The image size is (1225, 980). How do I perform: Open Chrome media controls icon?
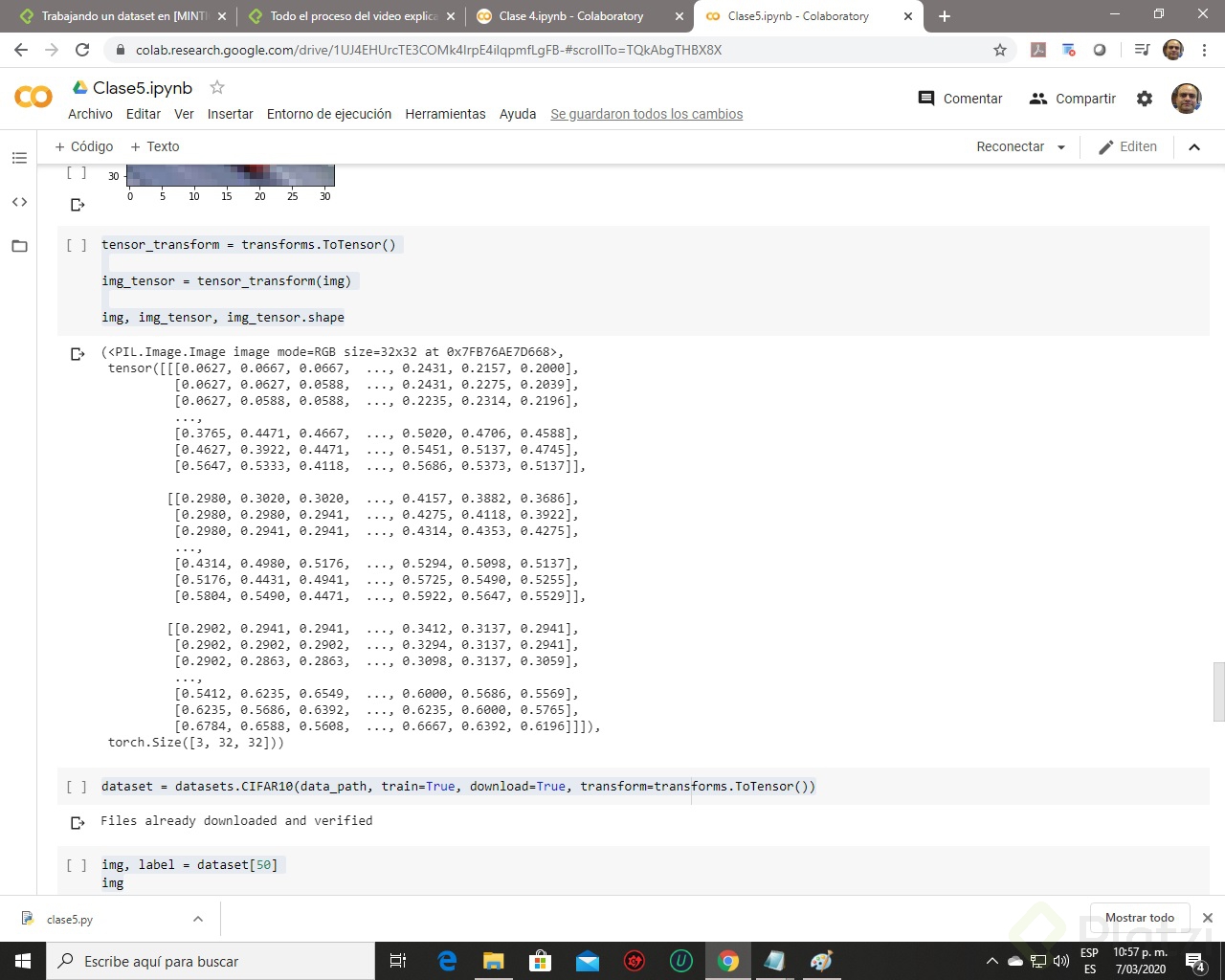(x=1142, y=50)
